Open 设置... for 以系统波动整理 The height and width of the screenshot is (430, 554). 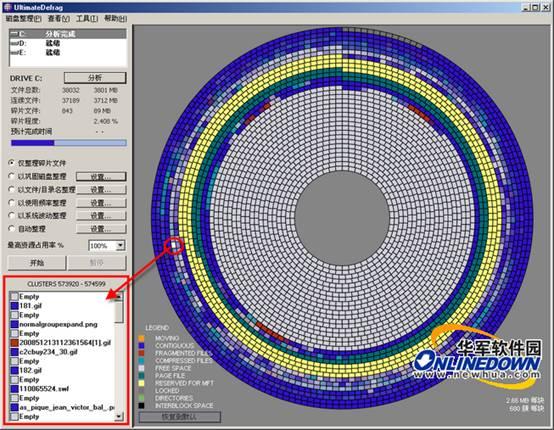pos(101,216)
